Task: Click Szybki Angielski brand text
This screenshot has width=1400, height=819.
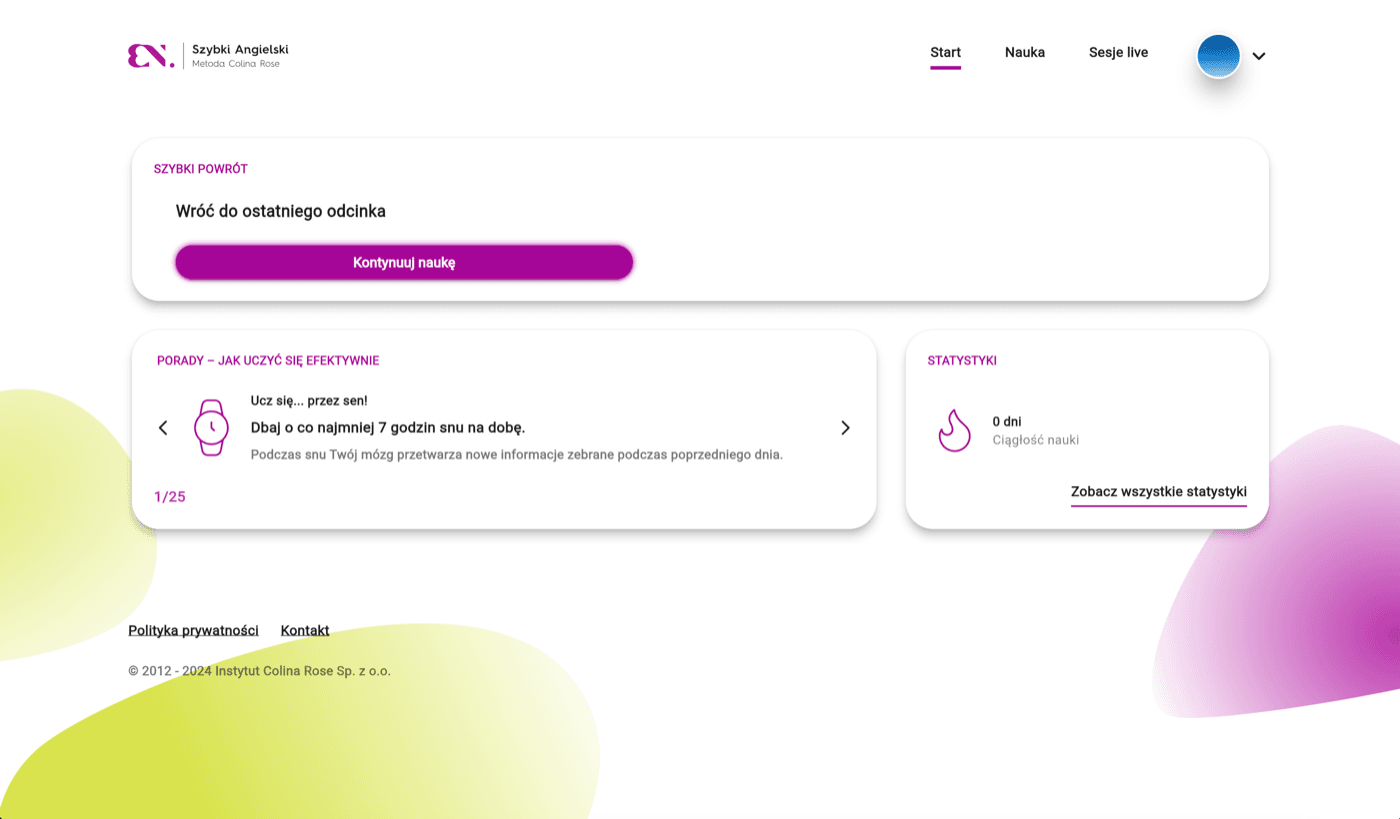Action: (x=240, y=50)
